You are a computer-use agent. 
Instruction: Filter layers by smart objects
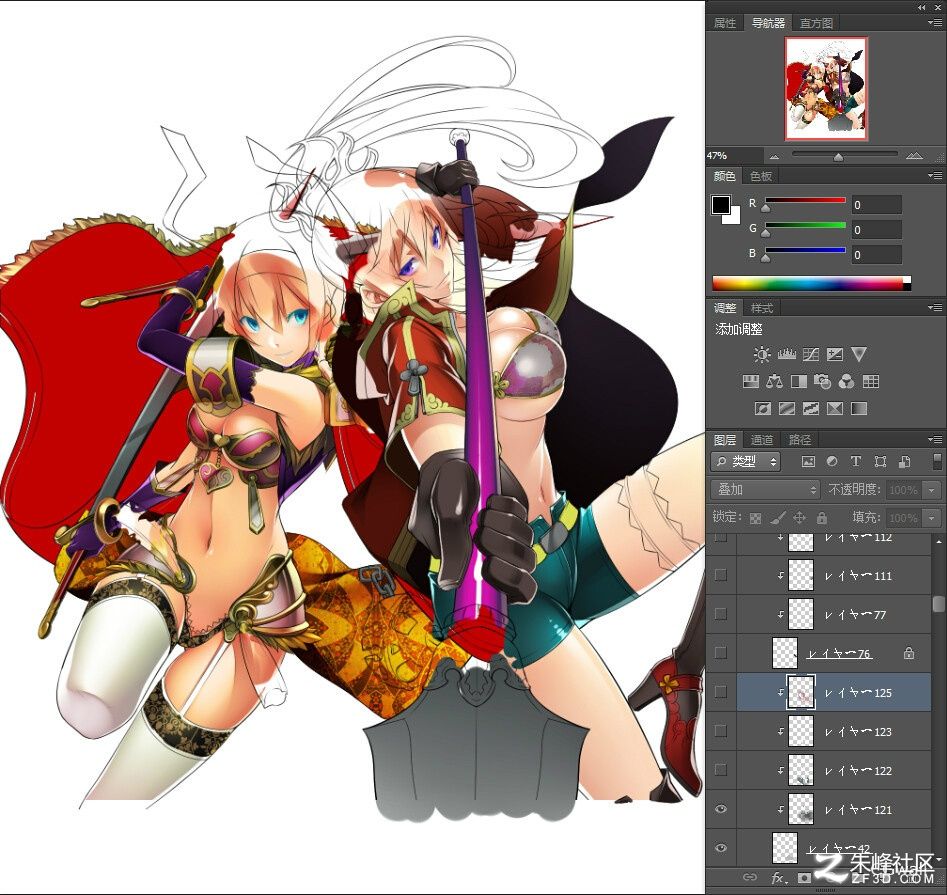[x=905, y=462]
